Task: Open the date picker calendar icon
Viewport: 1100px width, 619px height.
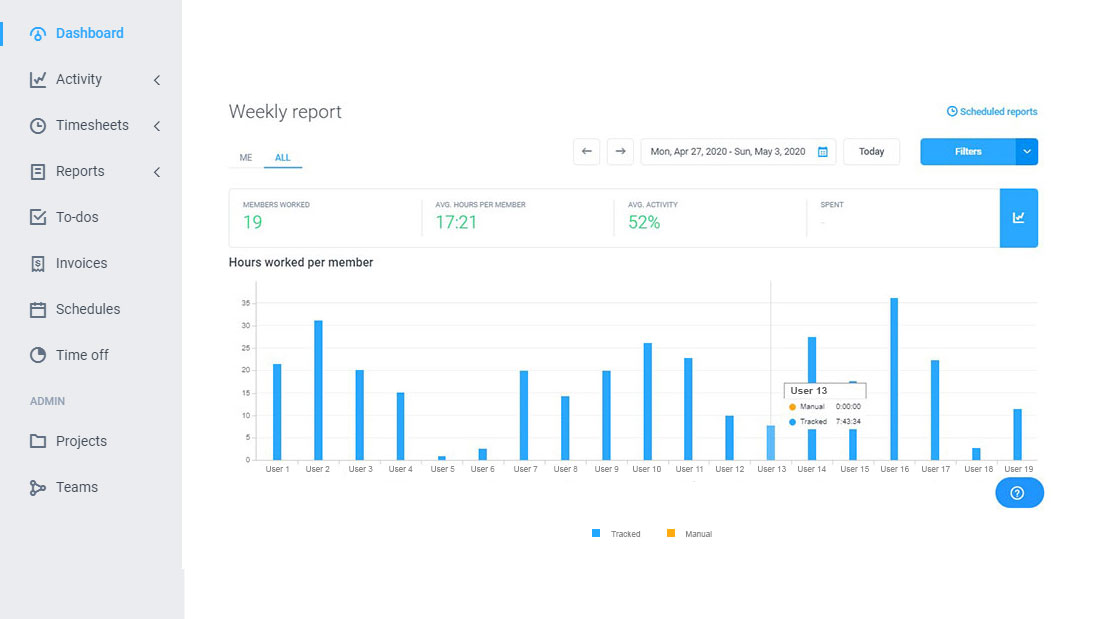Action: (x=823, y=152)
